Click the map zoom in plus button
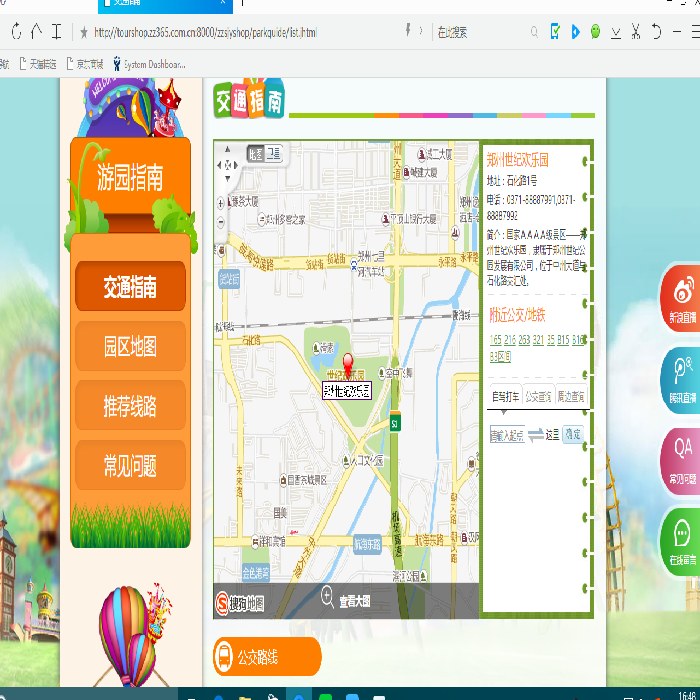 point(221,203)
